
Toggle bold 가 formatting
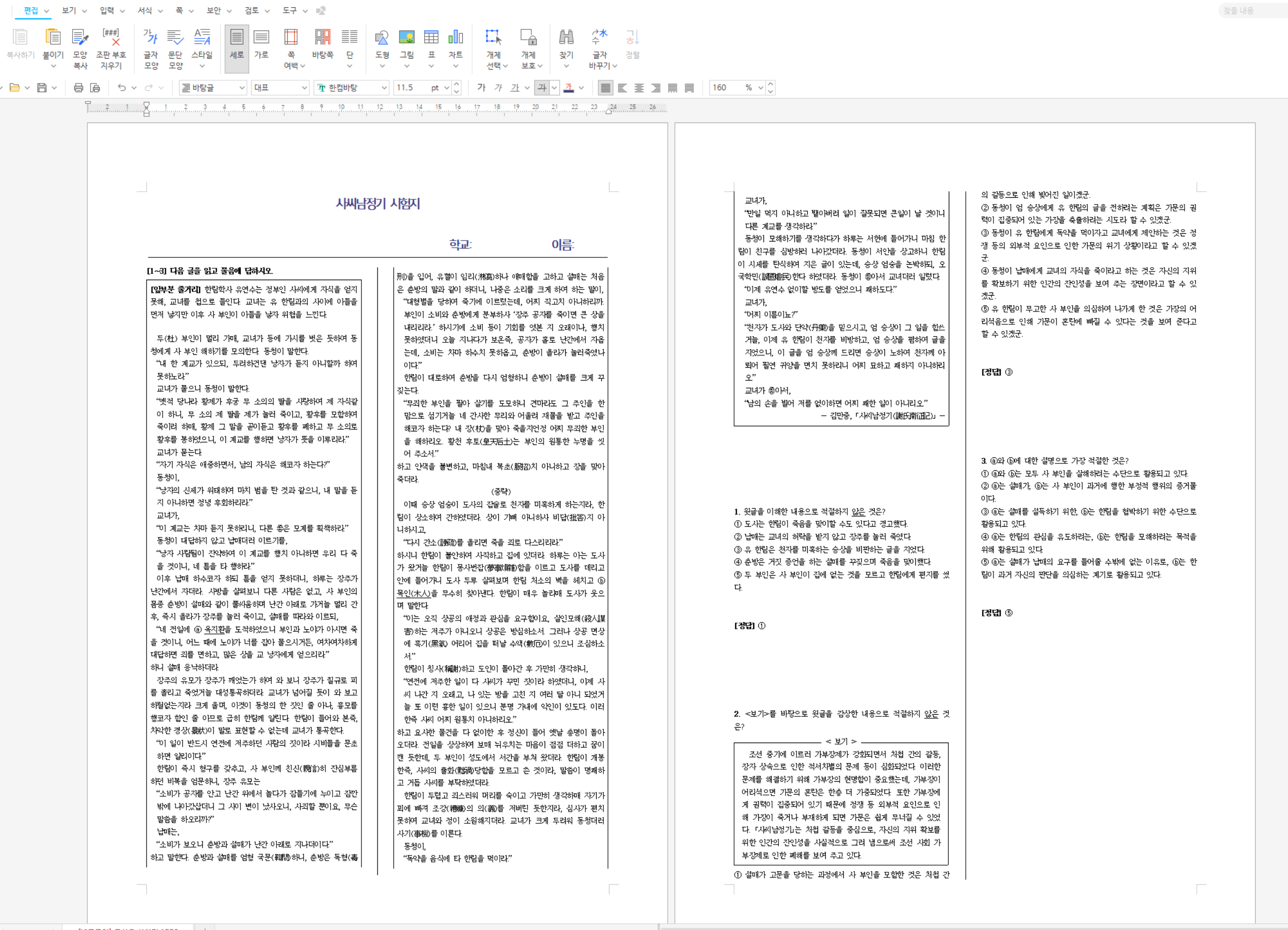tap(481, 88)
